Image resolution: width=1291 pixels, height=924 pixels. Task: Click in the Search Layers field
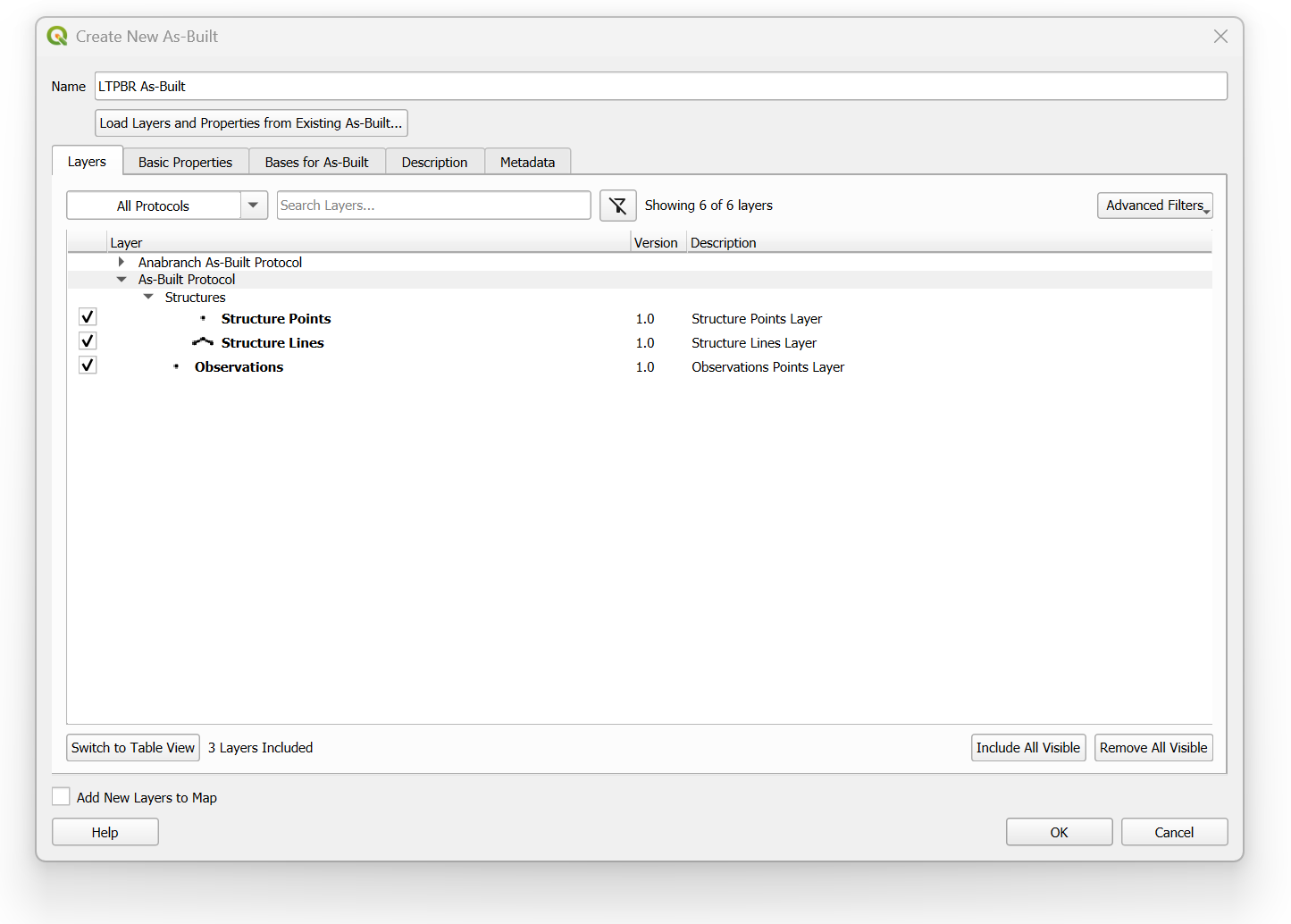pyautogui.click(x=433, y=206)
